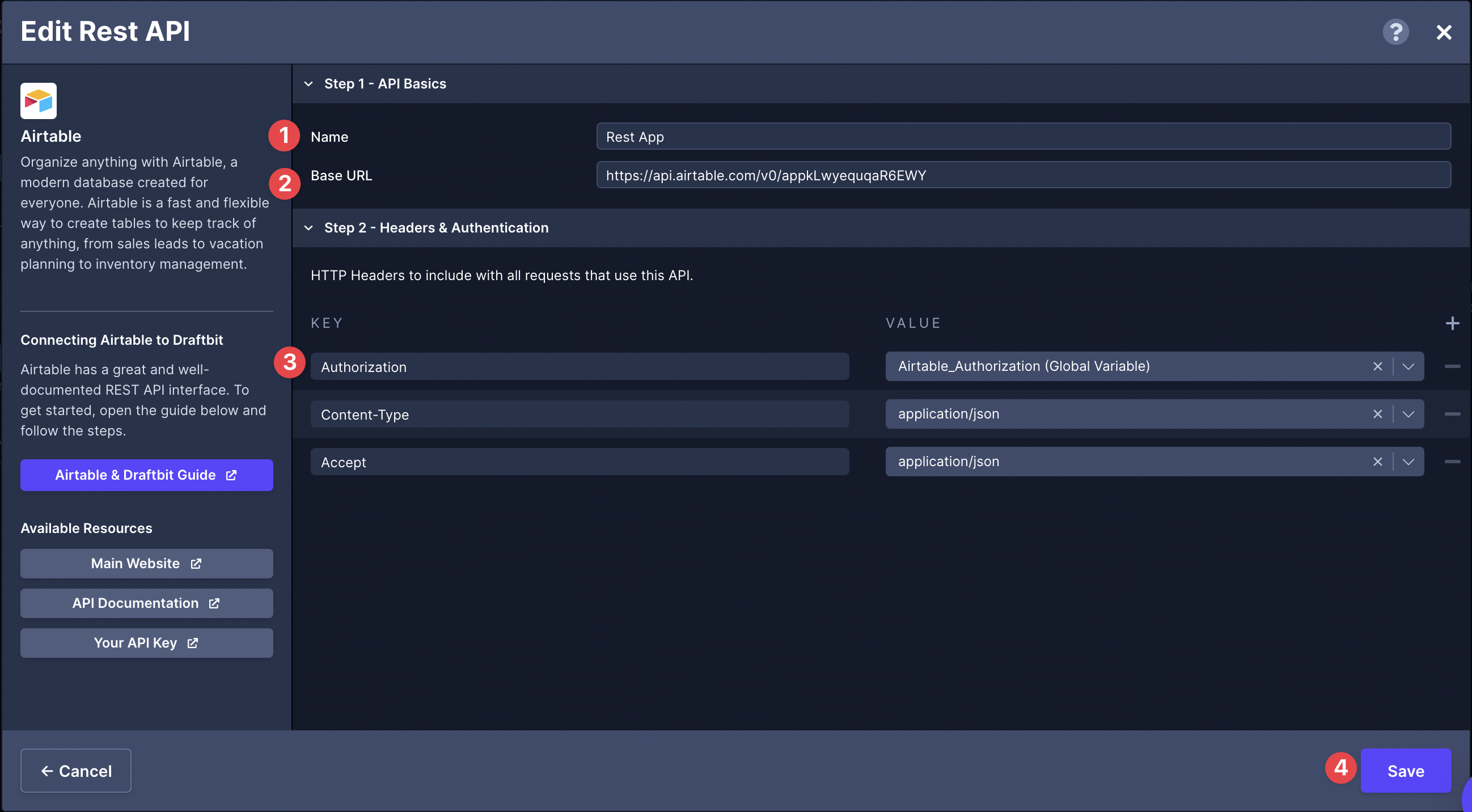Click the Airtable logo icon
Screen dimensions: 1472x812
tap(39, 100)
